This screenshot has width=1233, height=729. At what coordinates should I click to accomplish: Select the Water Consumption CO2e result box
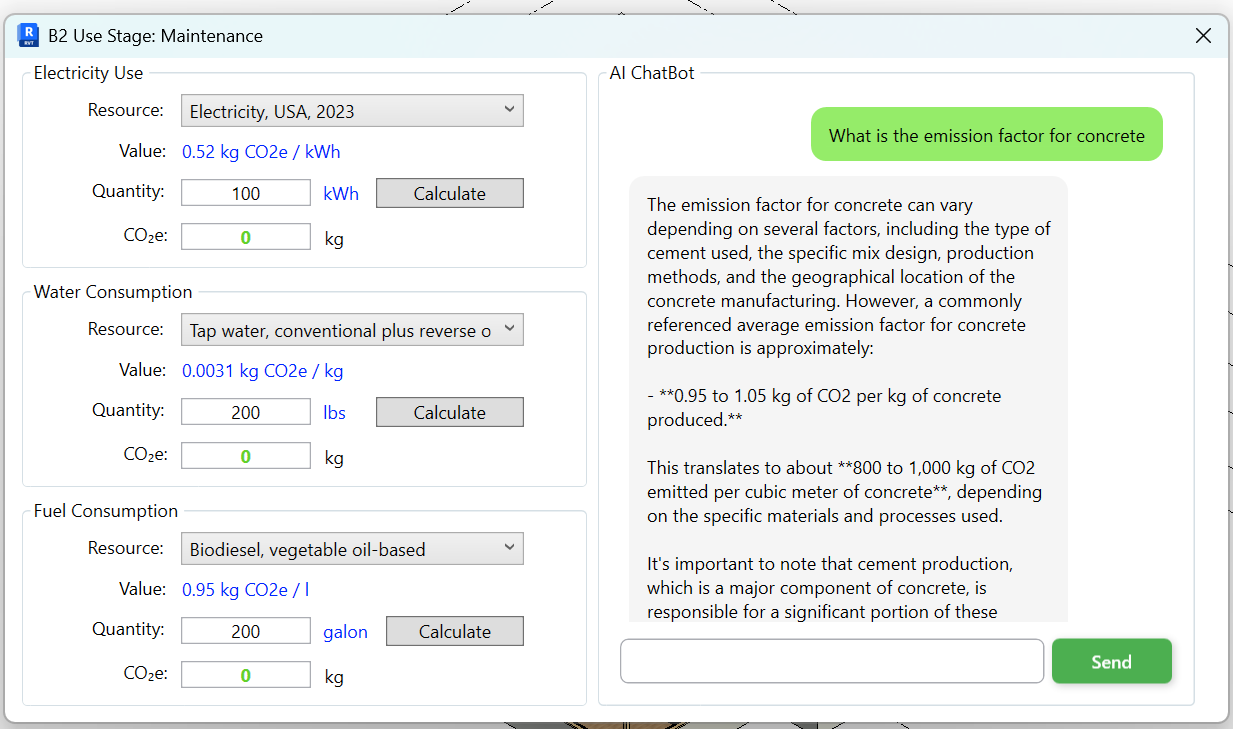(x=246, y=456)
